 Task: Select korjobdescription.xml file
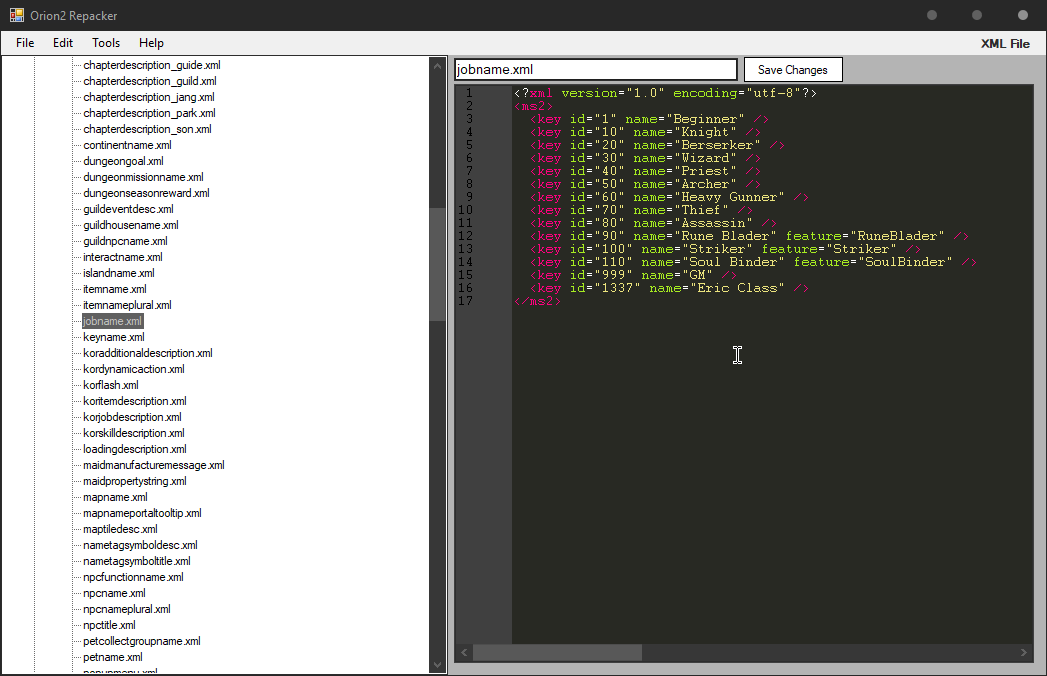pyautogui.click(x=132, y=417)
